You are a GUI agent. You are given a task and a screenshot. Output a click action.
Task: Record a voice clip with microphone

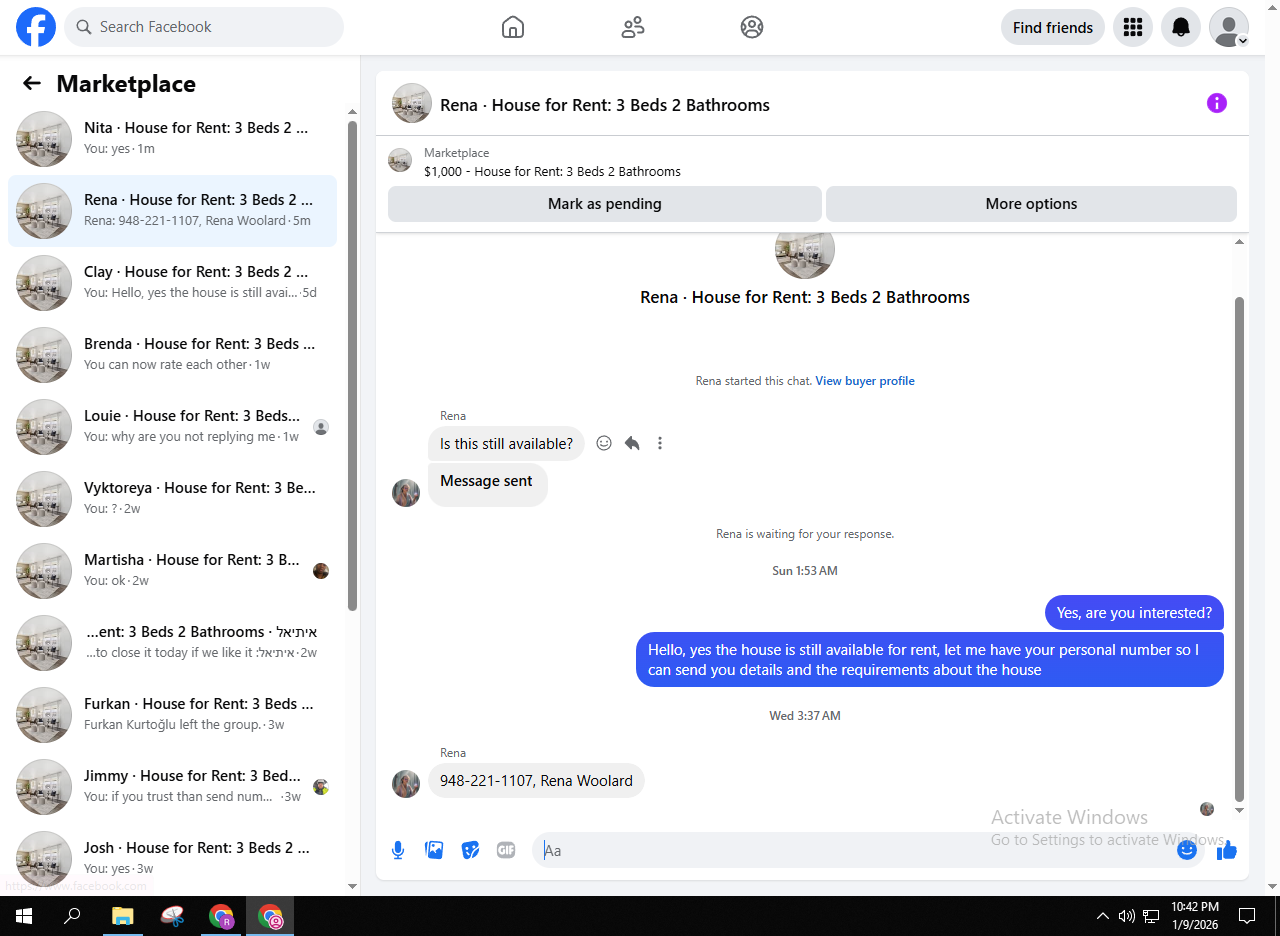[398, 850]
